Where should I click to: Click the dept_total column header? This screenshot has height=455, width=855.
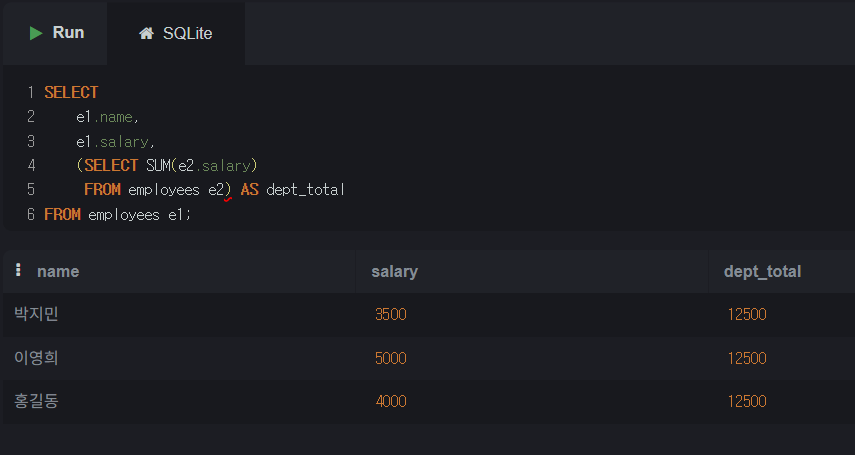[762, 271]
